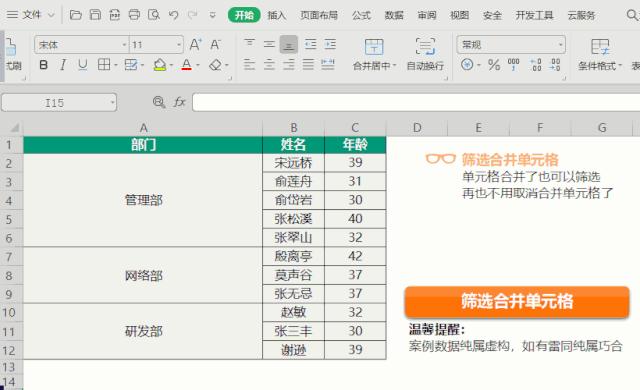The width and height of the screenshot is (640, 390).
Task: Click the formula bar input field
Action: (416, 102)
